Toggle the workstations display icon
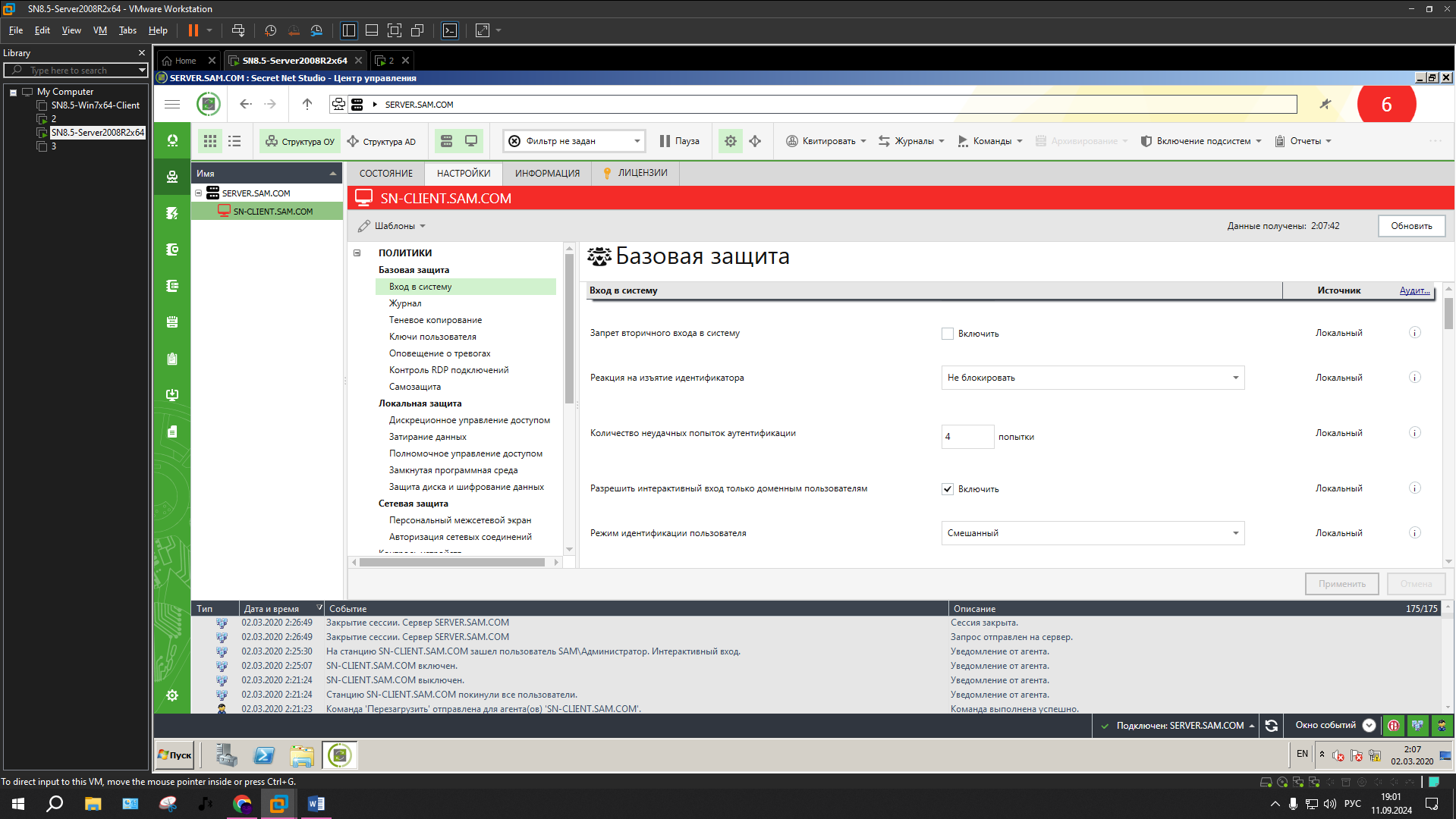 471,141
